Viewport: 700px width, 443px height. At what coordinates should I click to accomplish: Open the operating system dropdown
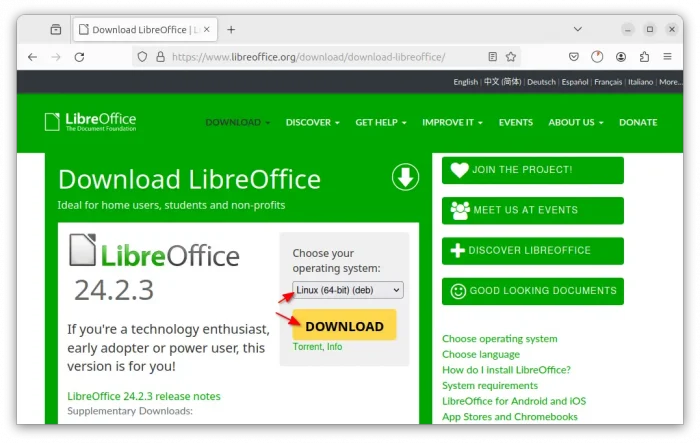[348, 290]
